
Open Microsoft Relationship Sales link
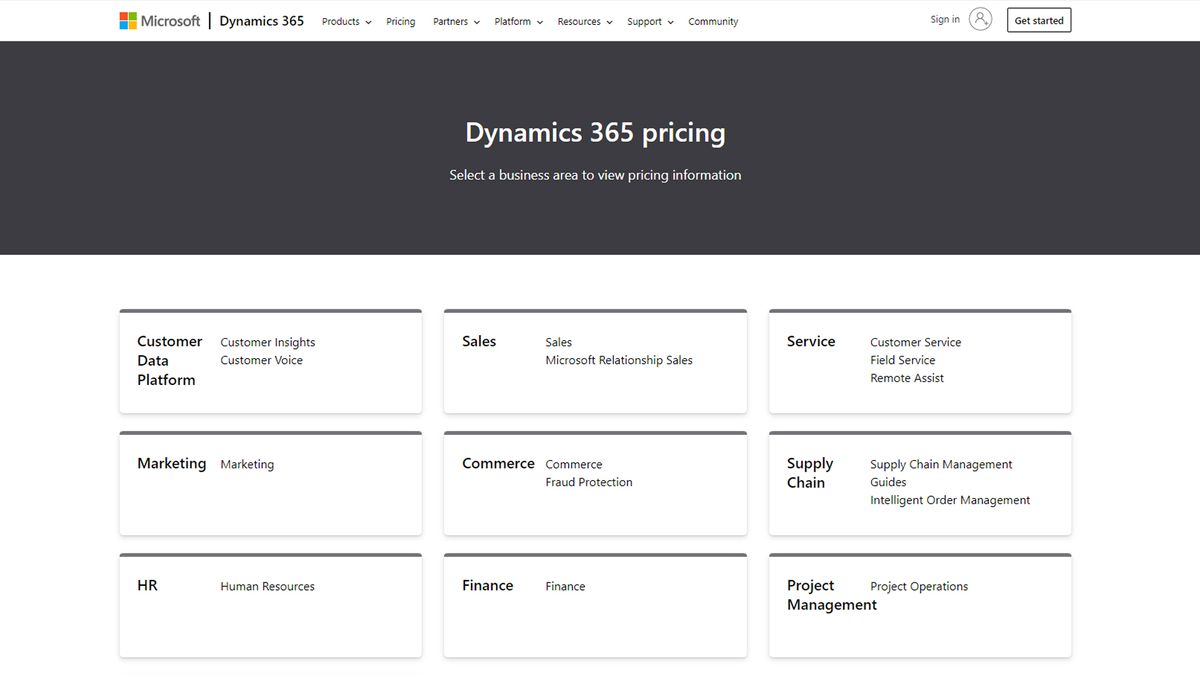(619, 360)
